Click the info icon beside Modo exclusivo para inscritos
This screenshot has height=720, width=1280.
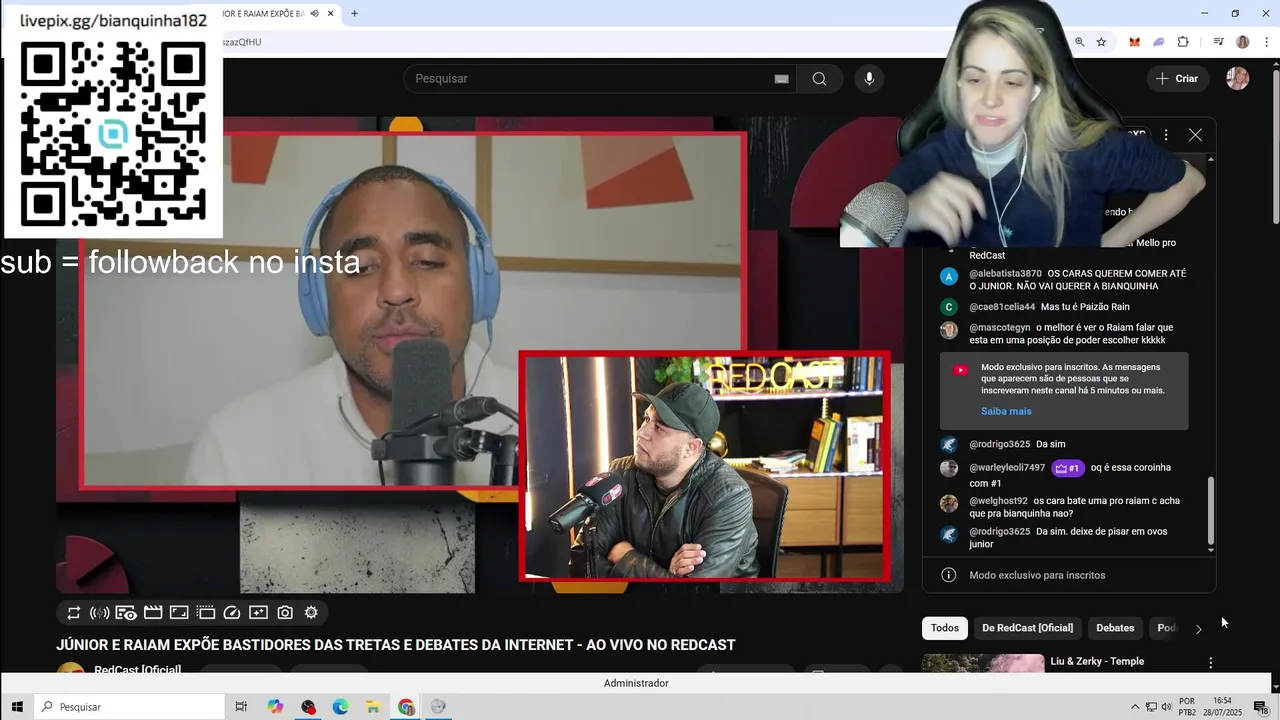pyautogui.click(x=949, y=575)
